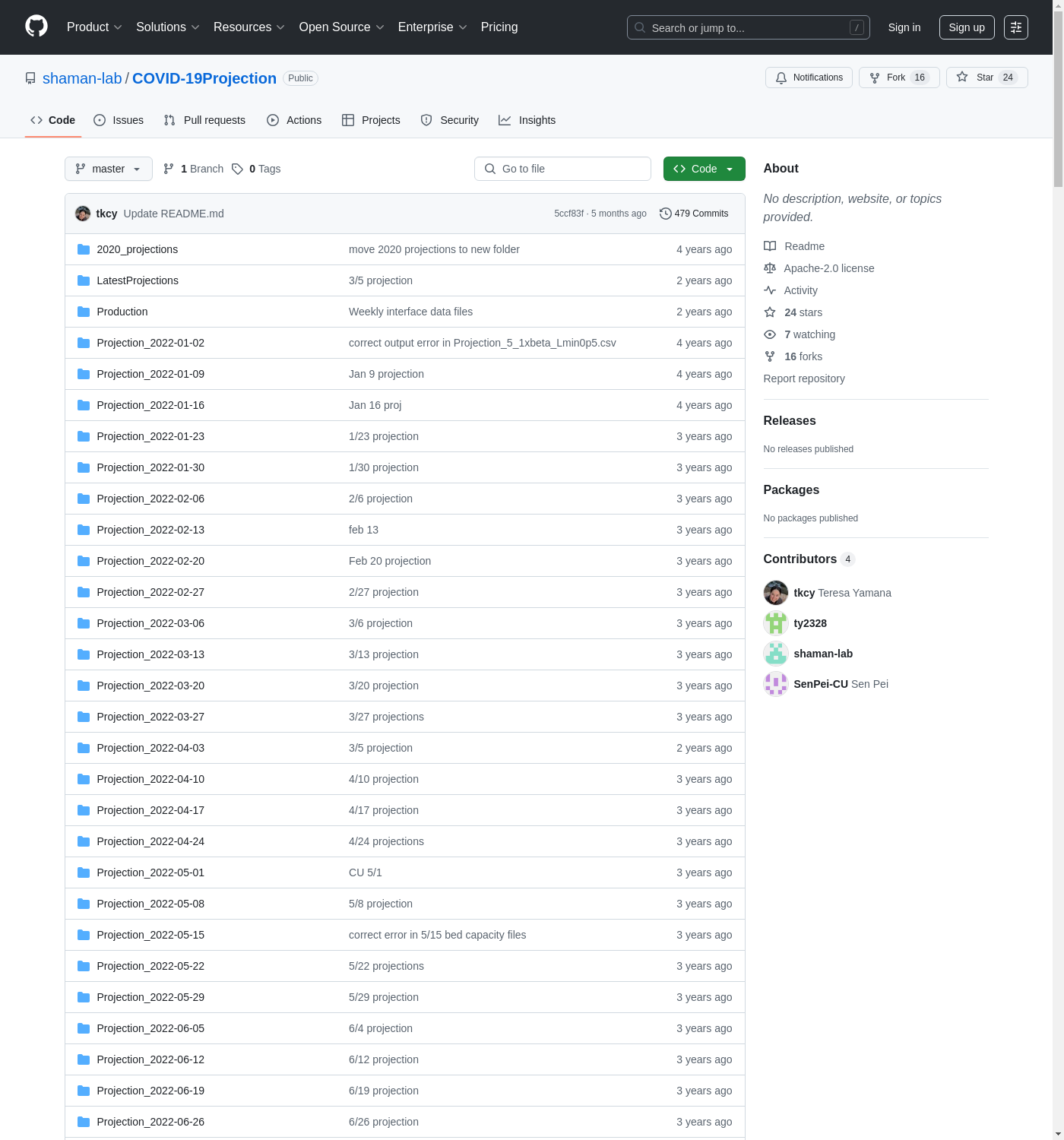Select the Code repository tab

pos(53,120)
